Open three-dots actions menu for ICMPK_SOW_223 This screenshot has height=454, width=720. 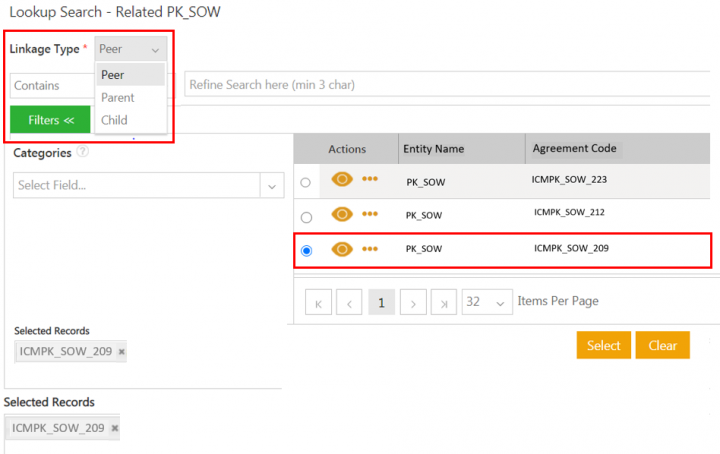tap(370, 180)
